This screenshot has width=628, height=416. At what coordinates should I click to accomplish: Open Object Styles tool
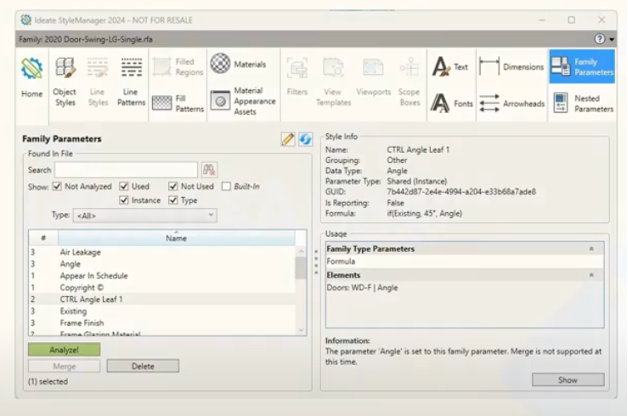point(65,82)
